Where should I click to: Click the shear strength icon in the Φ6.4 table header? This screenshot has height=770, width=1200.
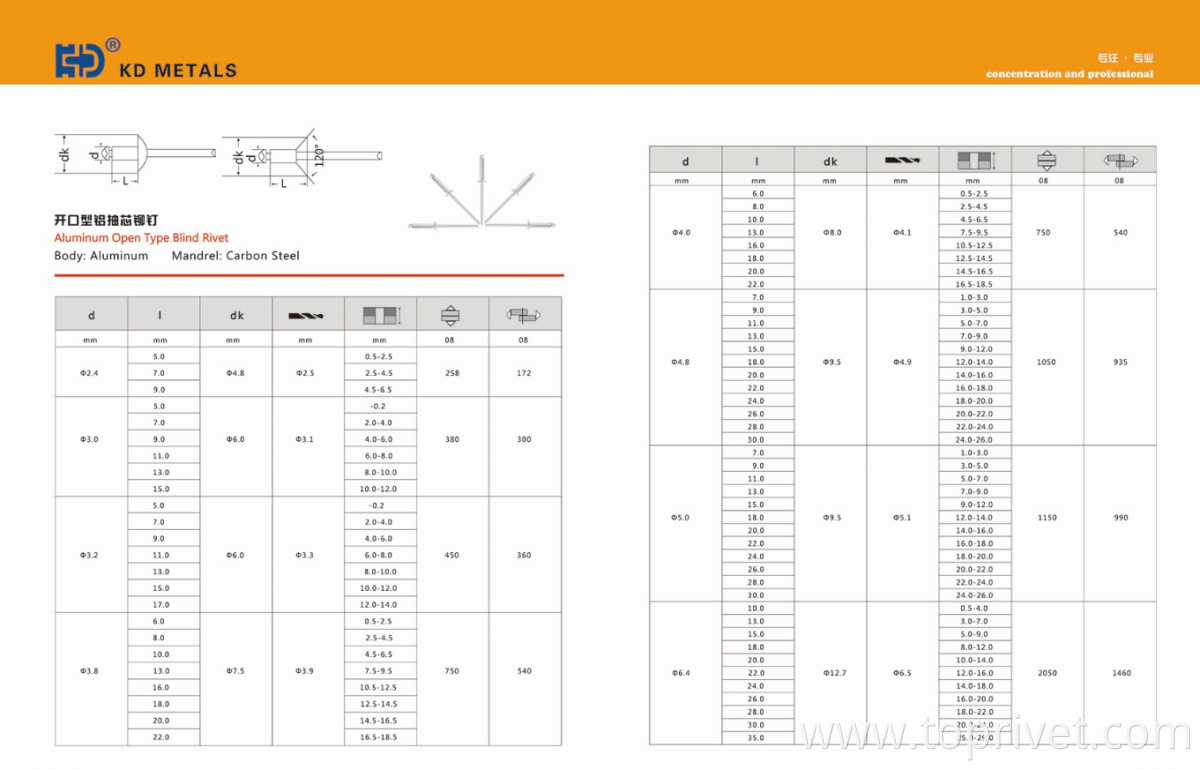pyautogui.click(x=1120, y=160)
